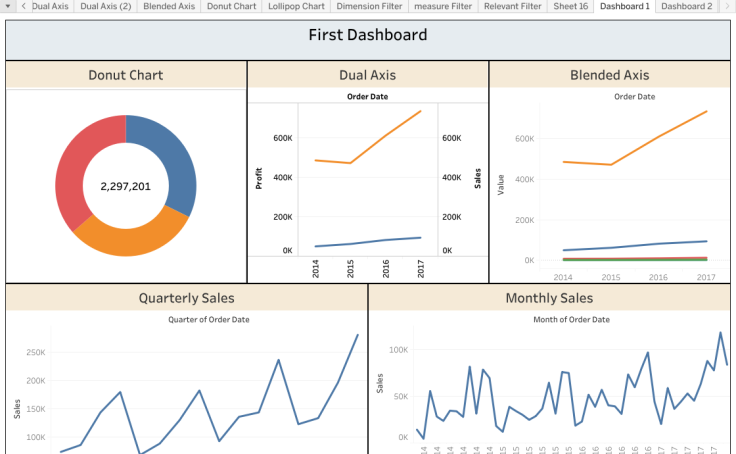The height and width of the screenshot is (454, 736).
Task: Click the Quarterly Sales panel header
Action: 187,298
